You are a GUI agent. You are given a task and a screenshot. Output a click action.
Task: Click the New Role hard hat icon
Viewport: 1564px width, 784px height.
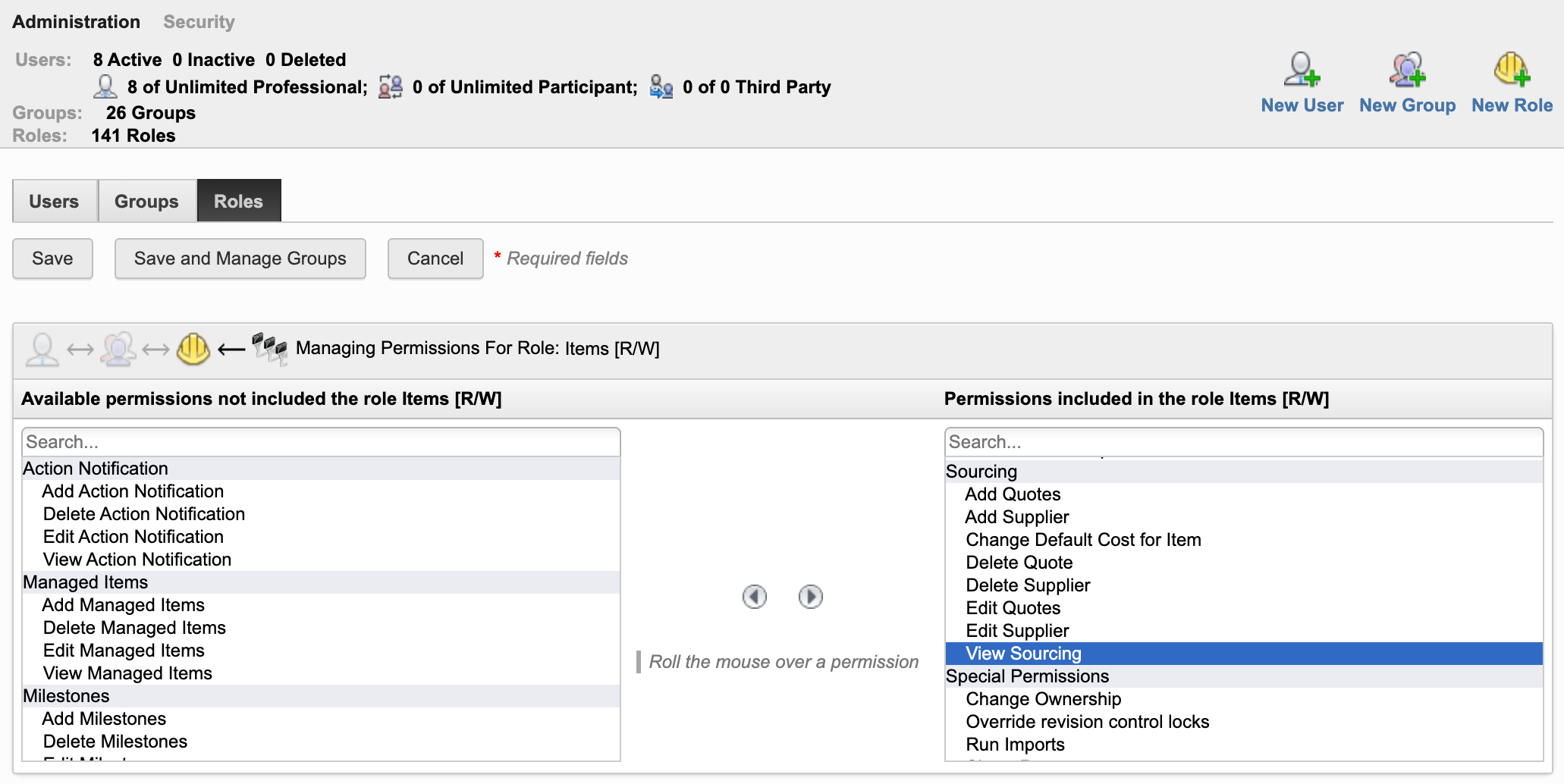tap(1511, 70)
